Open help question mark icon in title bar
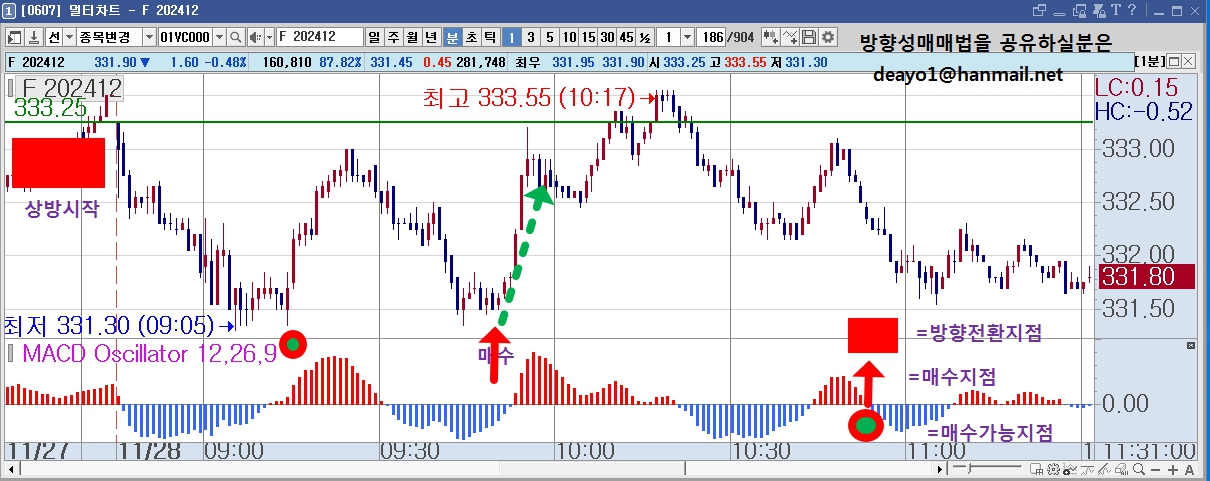 click(1132, 10)
